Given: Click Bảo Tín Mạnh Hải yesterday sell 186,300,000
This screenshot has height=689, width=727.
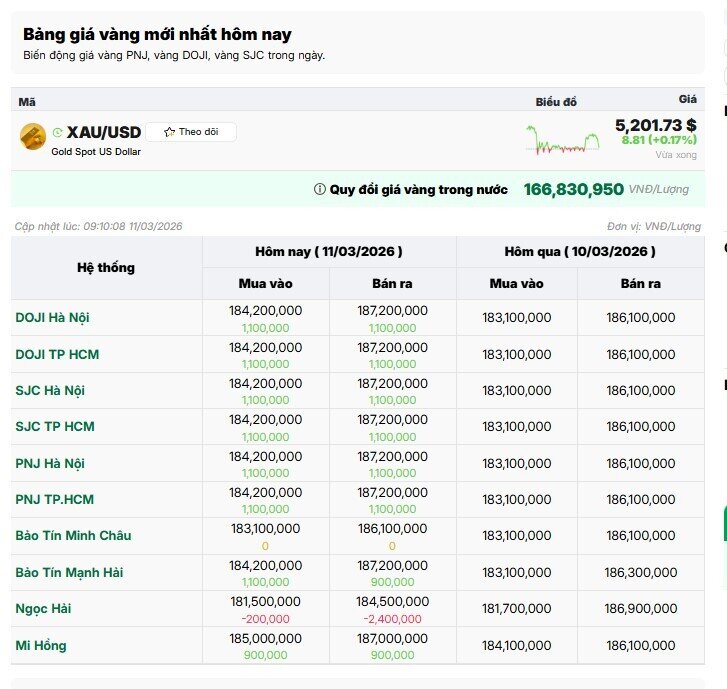Looking at the screenshot, I should coord(641,573).
